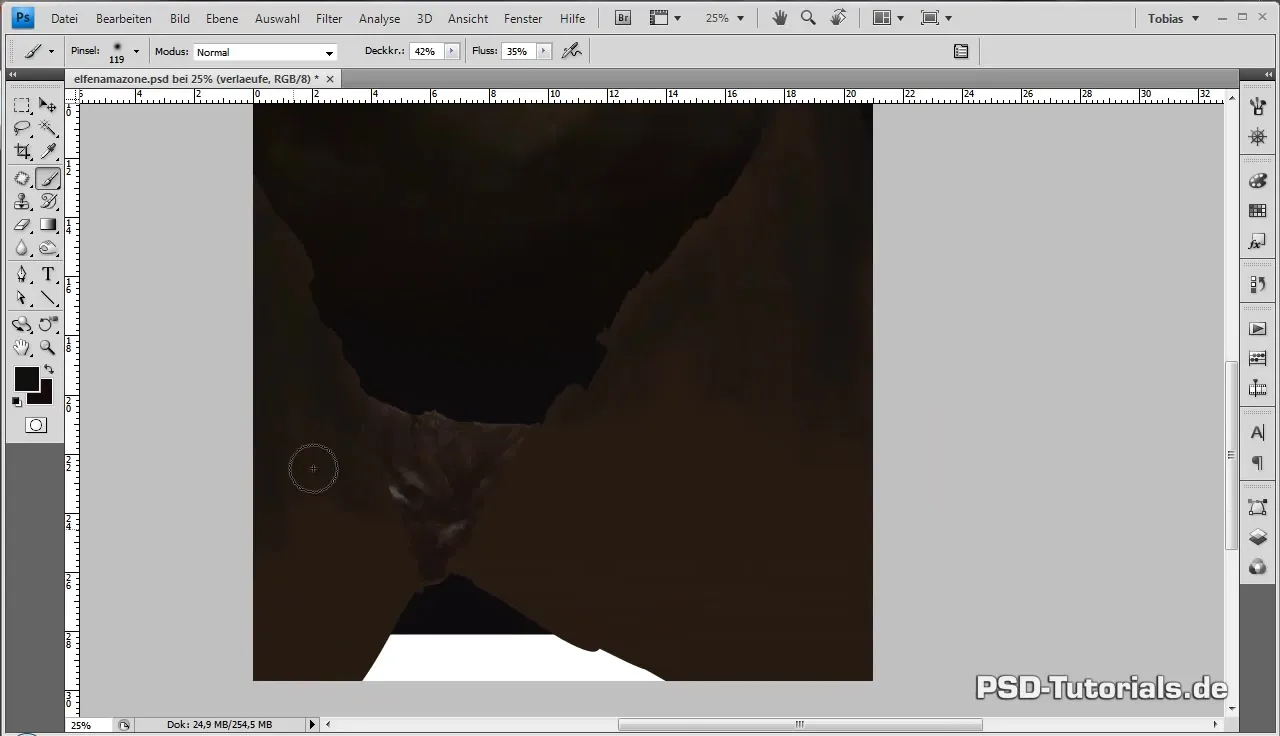Select the Crop tool
The height and width of the screenshot is (736, 1280).
(22, 151)
